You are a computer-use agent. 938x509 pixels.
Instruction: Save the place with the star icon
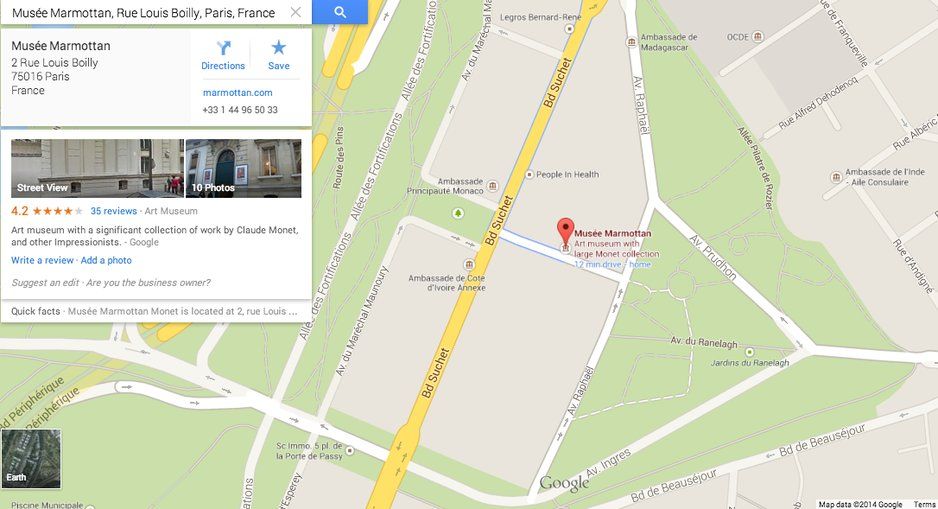(279, 56)
